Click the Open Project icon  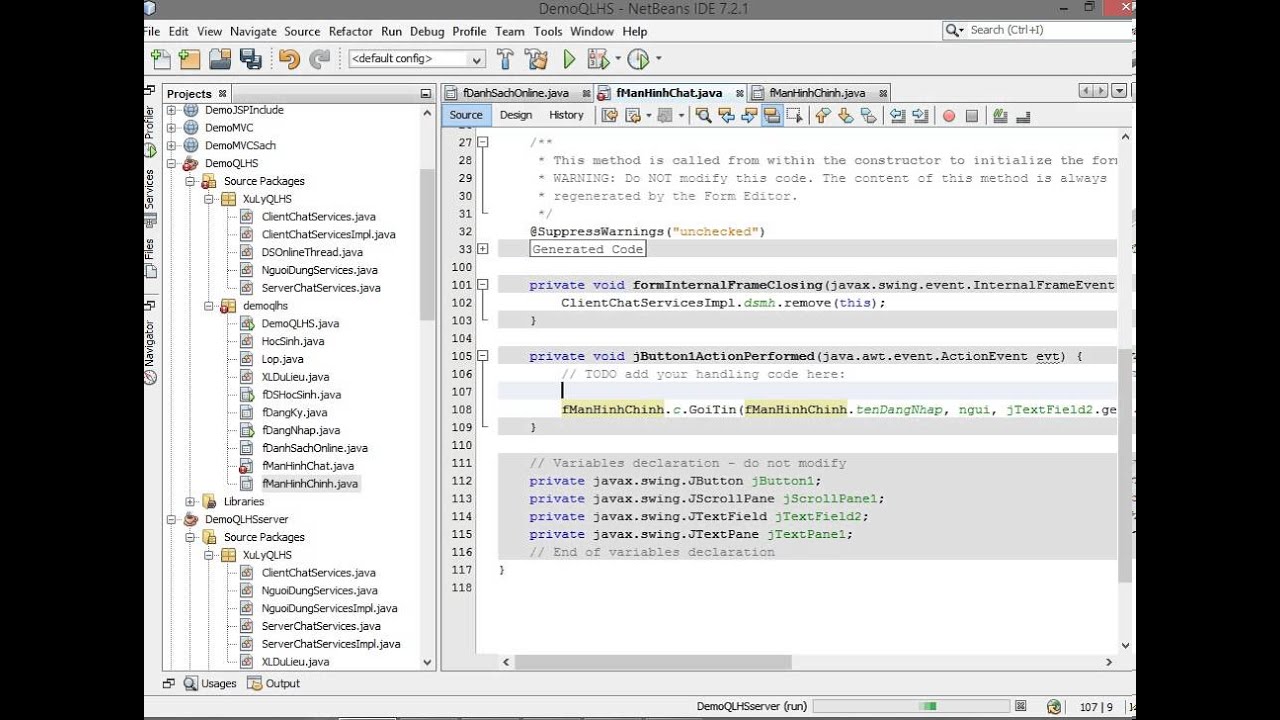click(221, 59)
